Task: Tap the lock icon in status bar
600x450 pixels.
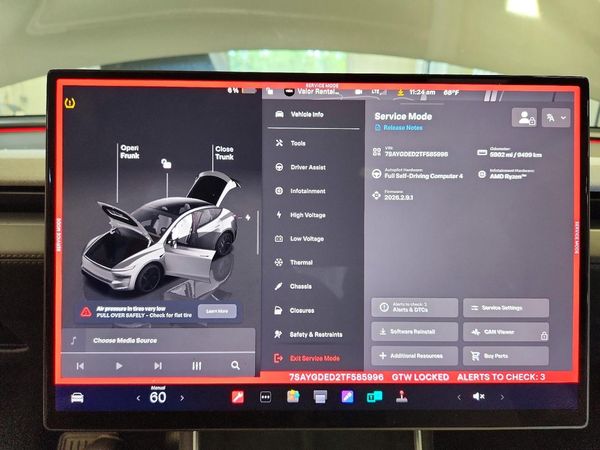Action: [x=270, y=91]
